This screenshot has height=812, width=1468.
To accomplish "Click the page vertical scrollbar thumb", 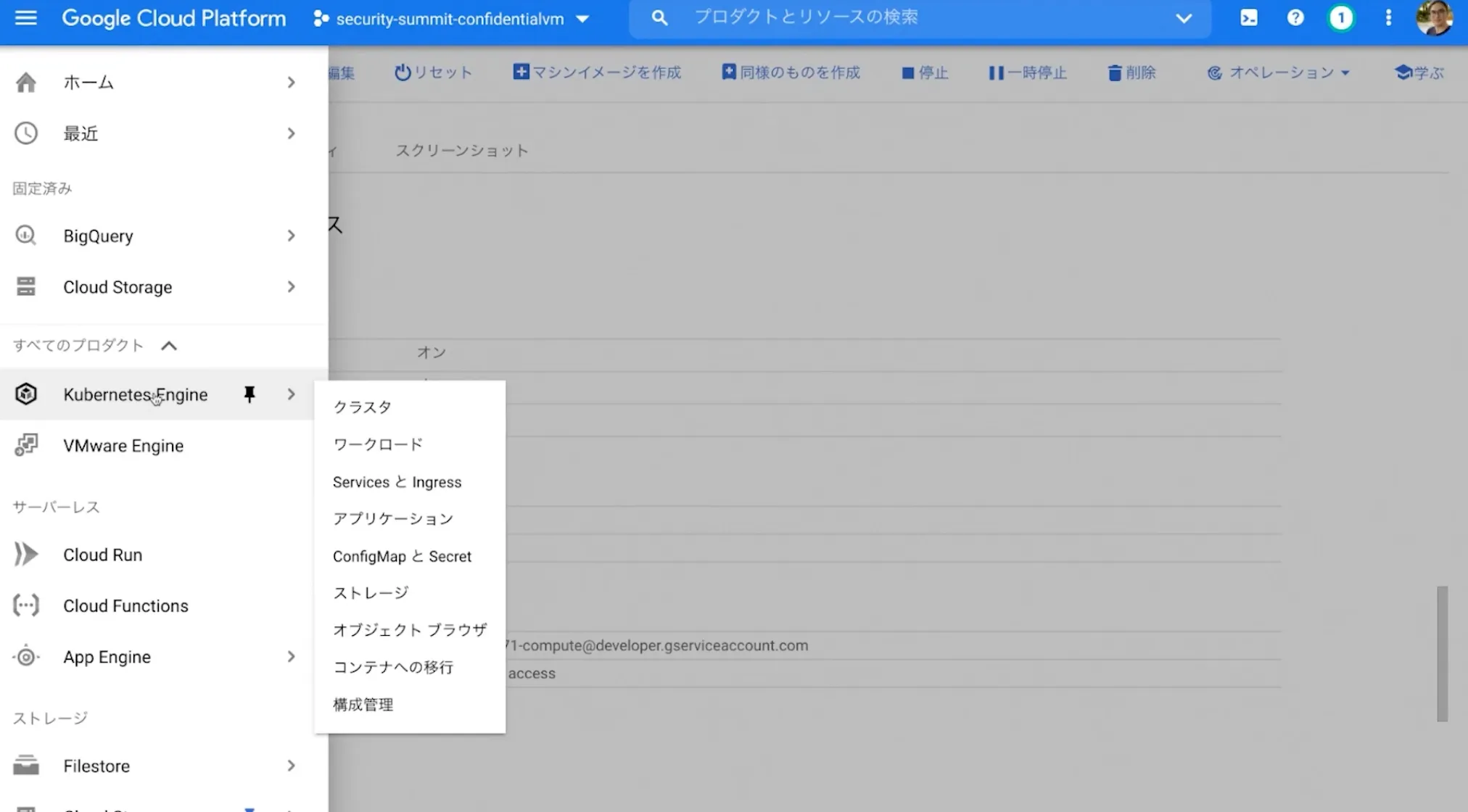I will (1442, 654).
